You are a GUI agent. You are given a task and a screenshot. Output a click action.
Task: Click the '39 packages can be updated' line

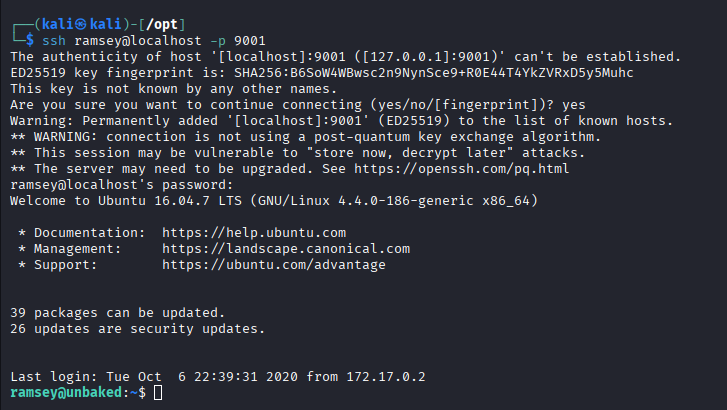click(x=116, y=312)
